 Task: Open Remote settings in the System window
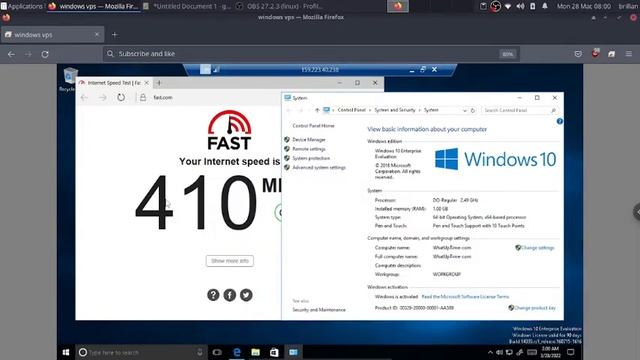pos(309,149)
